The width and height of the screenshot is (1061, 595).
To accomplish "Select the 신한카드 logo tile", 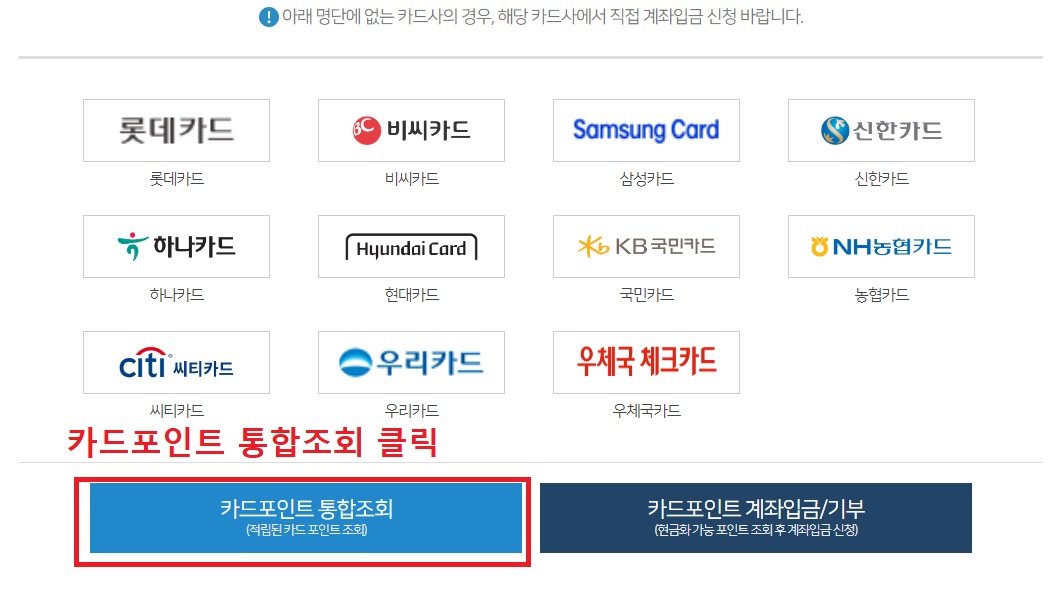I will [x=881, y=131].
